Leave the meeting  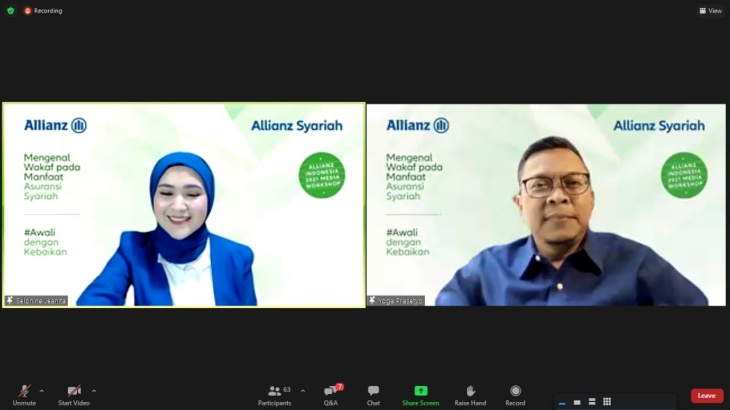pyautogui.click(x=706, y=395)
